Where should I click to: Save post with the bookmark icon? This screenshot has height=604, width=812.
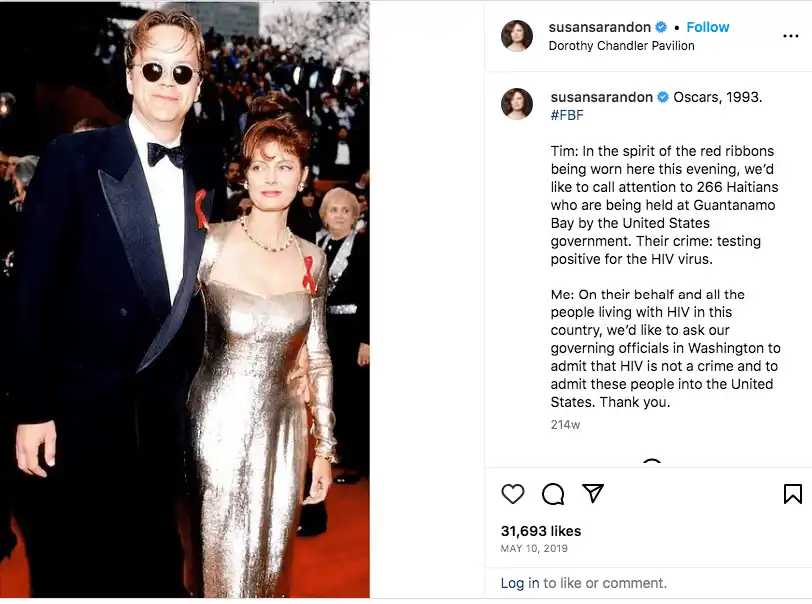pos(792,493)
